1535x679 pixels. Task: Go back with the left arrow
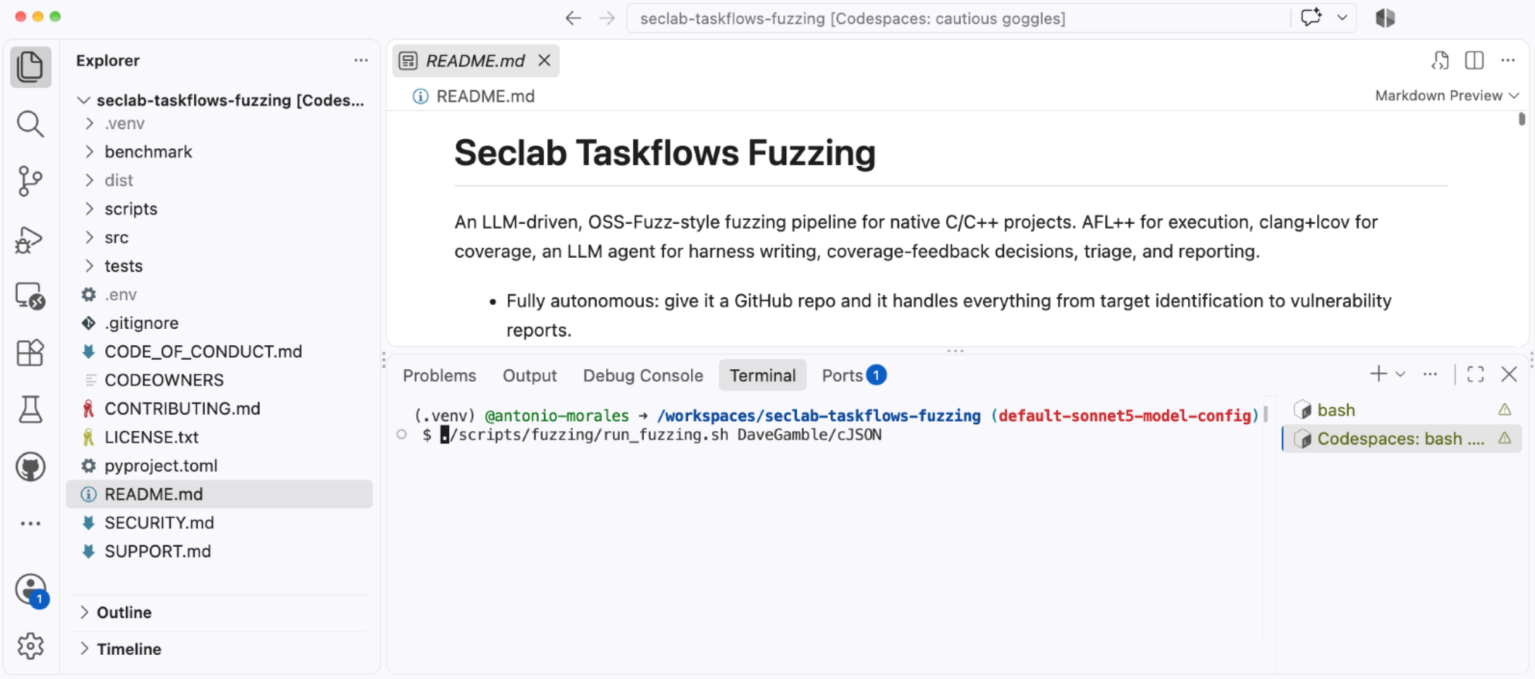point(573,18)
